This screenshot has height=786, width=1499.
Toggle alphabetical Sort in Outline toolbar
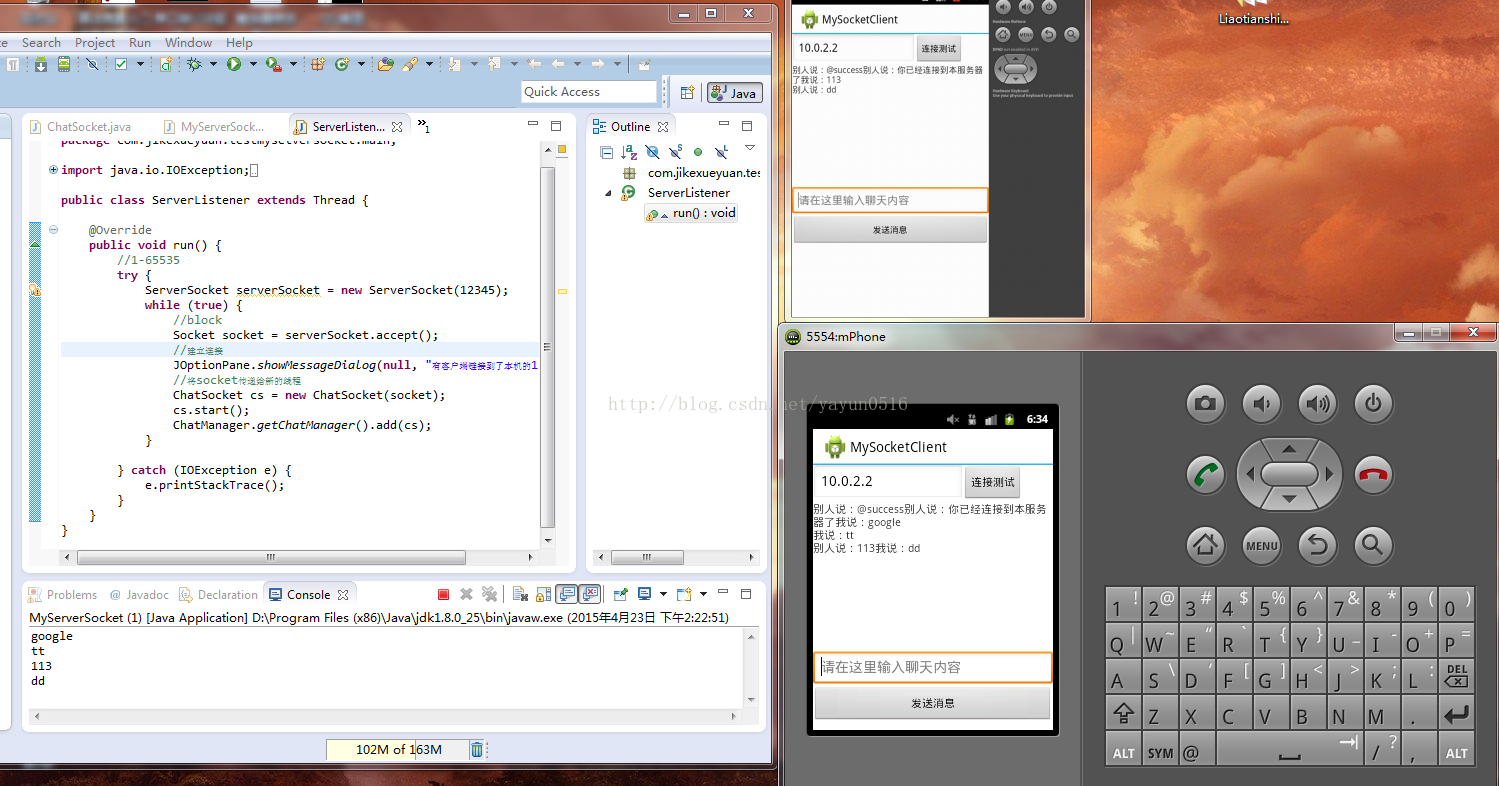click(x=629, y=152)
